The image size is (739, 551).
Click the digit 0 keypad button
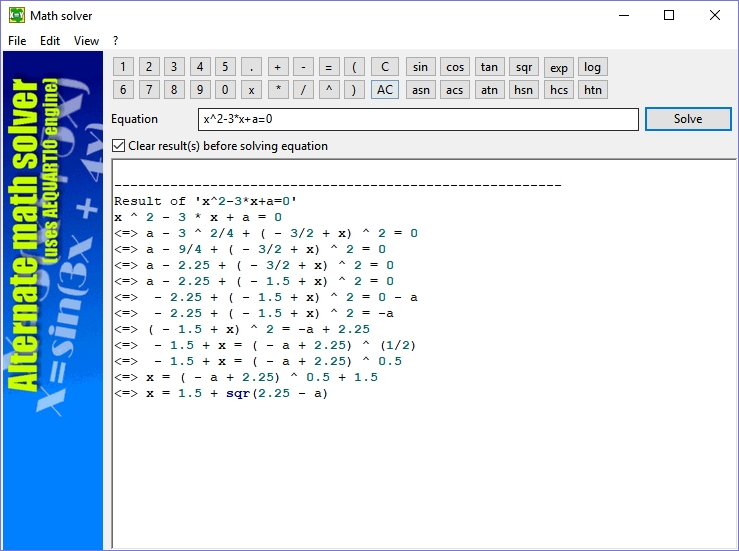[225, 90]
